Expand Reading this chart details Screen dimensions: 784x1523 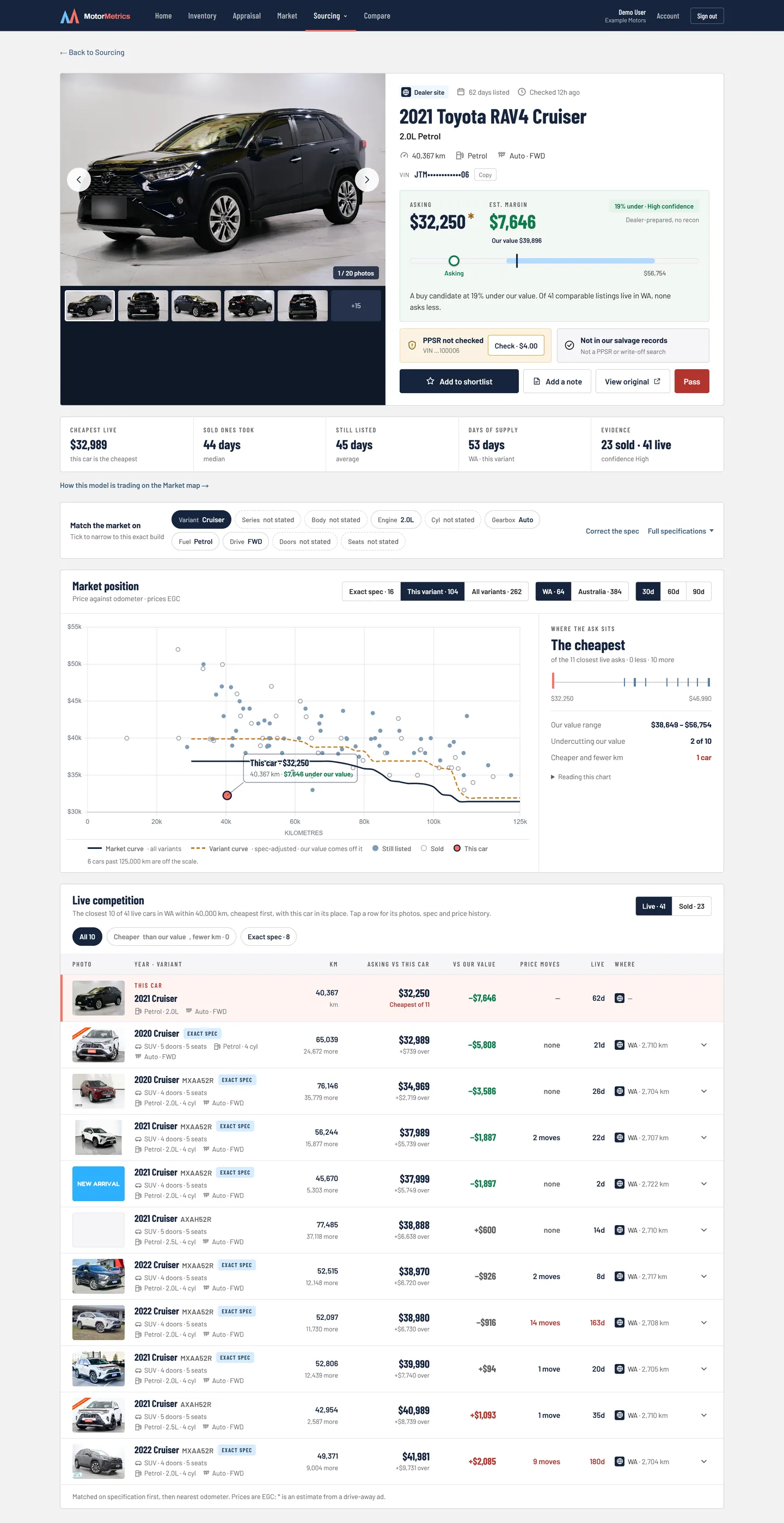[581, 777]
